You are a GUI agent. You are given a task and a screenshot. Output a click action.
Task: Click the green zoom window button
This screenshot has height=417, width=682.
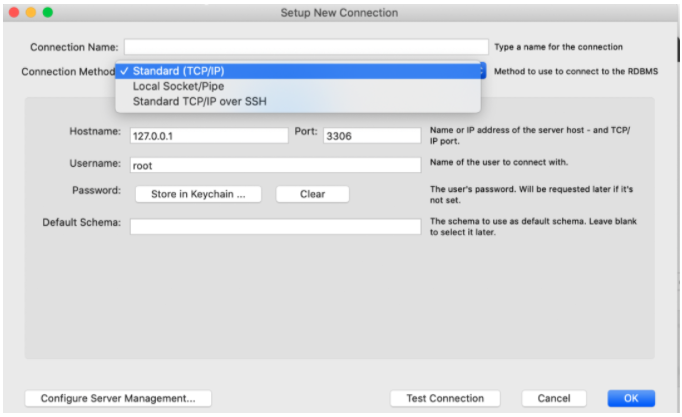pyautogui.click(x=47, y=13)
